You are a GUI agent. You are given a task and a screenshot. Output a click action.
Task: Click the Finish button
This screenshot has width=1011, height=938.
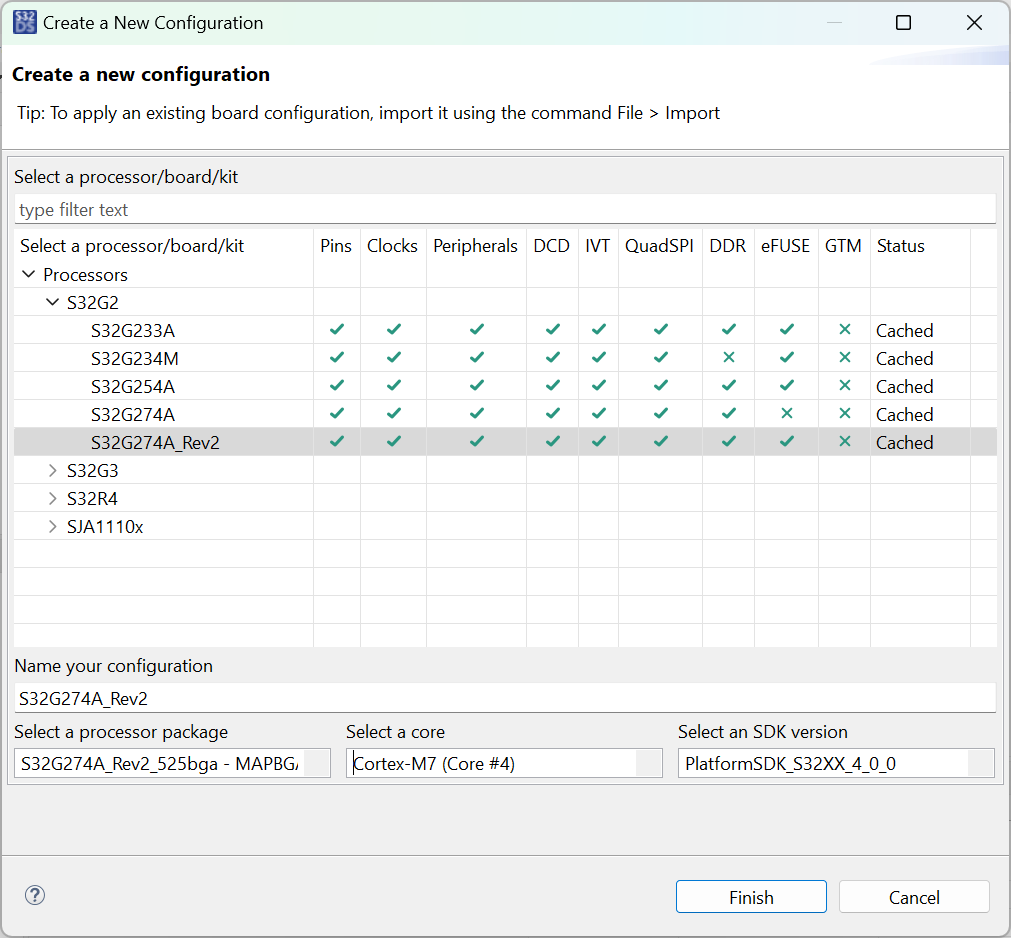point(751,896)
